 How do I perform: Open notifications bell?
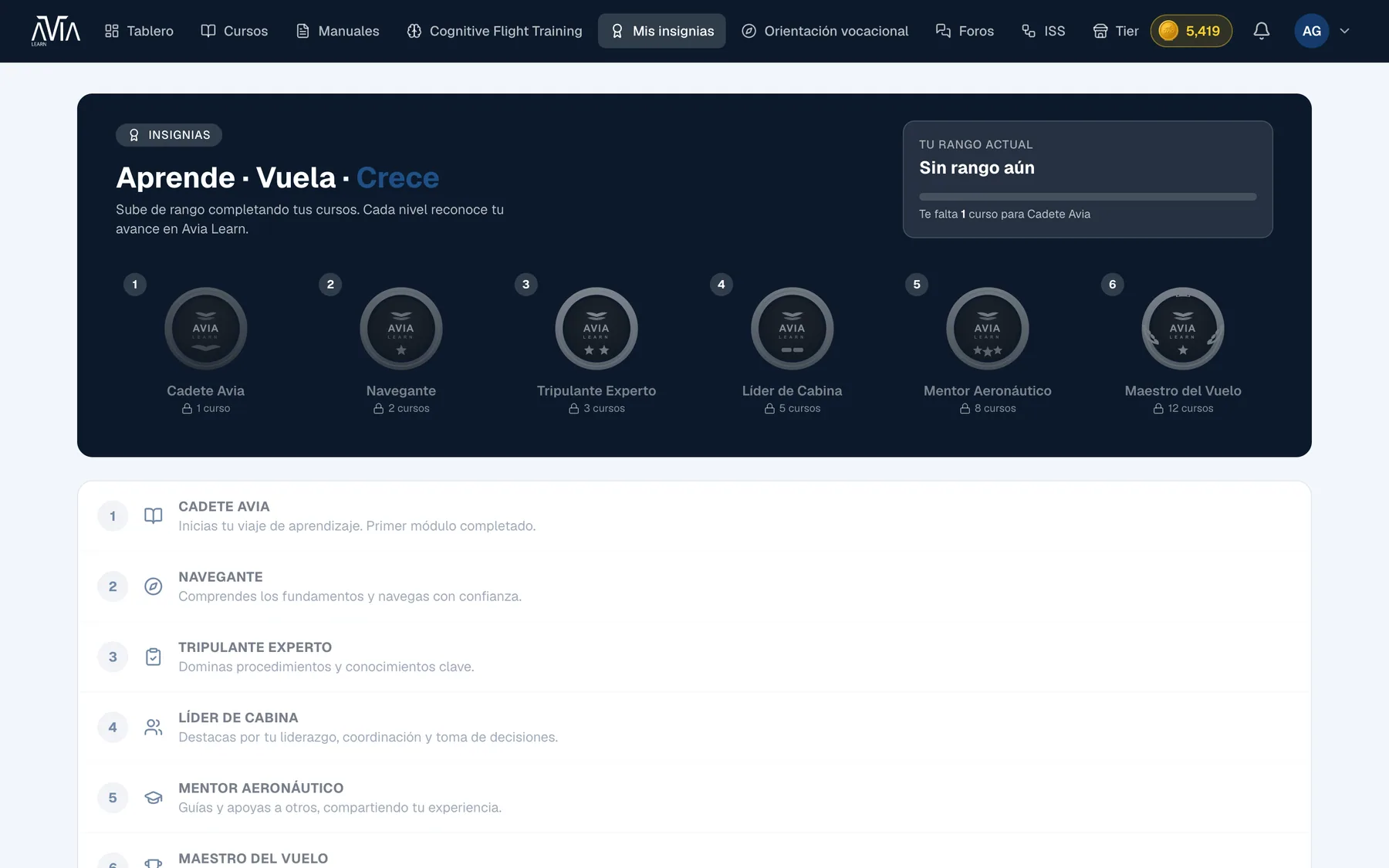point(1262,31)
